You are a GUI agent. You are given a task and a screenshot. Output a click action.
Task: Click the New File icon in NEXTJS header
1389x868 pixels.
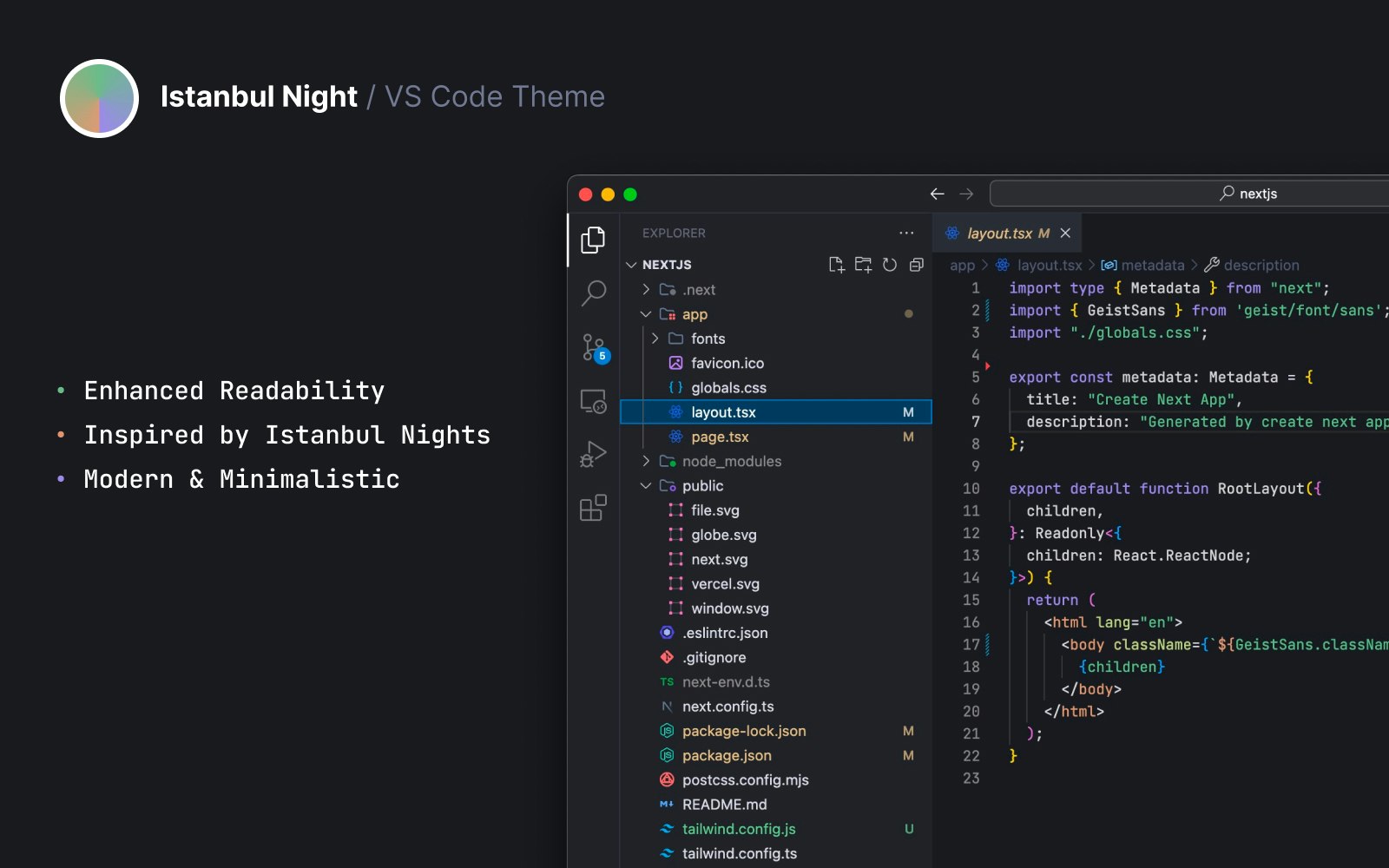836,265
